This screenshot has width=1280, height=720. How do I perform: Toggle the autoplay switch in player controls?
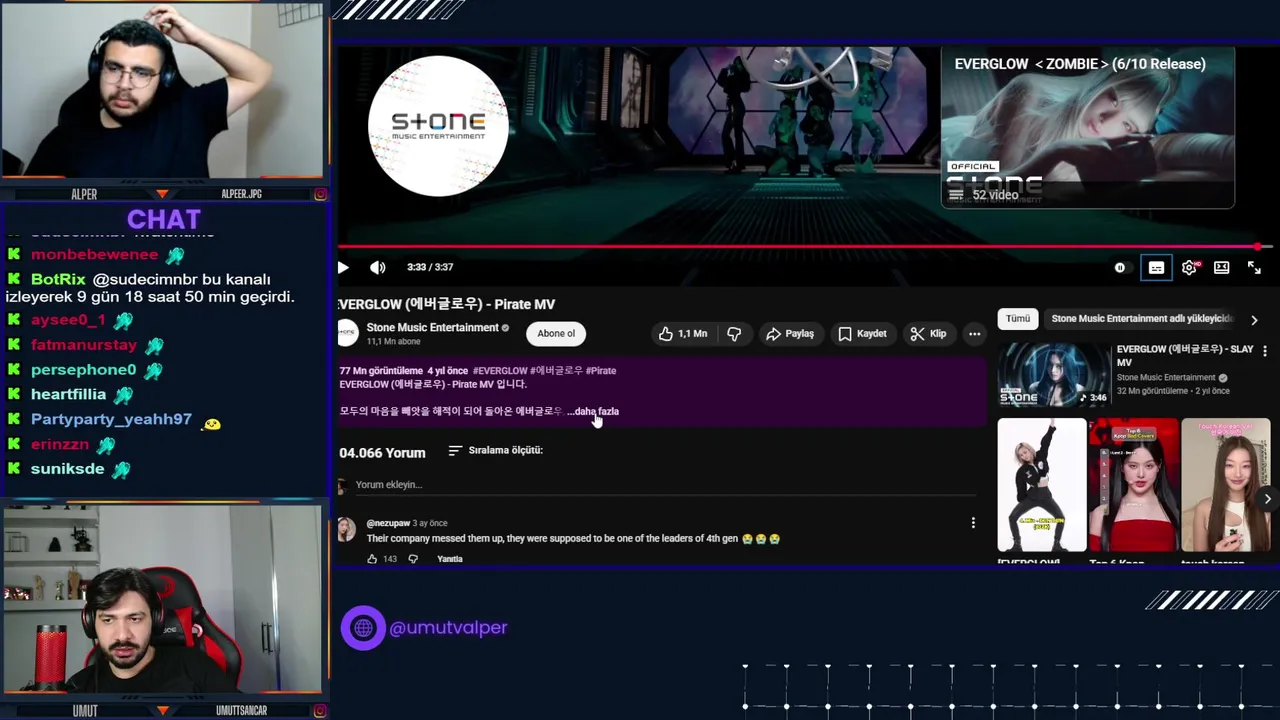click(x=1120, y=268)
